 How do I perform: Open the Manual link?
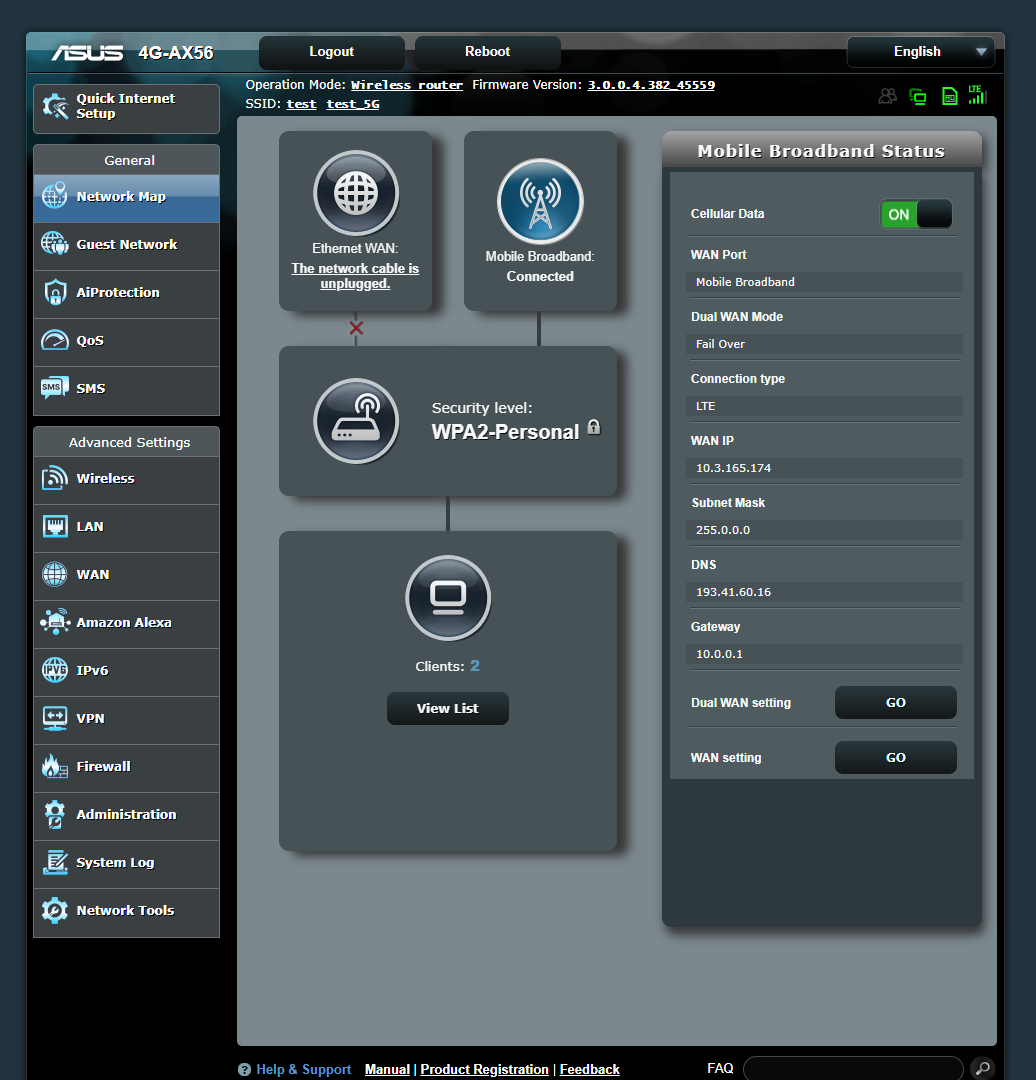(387, 1069)
